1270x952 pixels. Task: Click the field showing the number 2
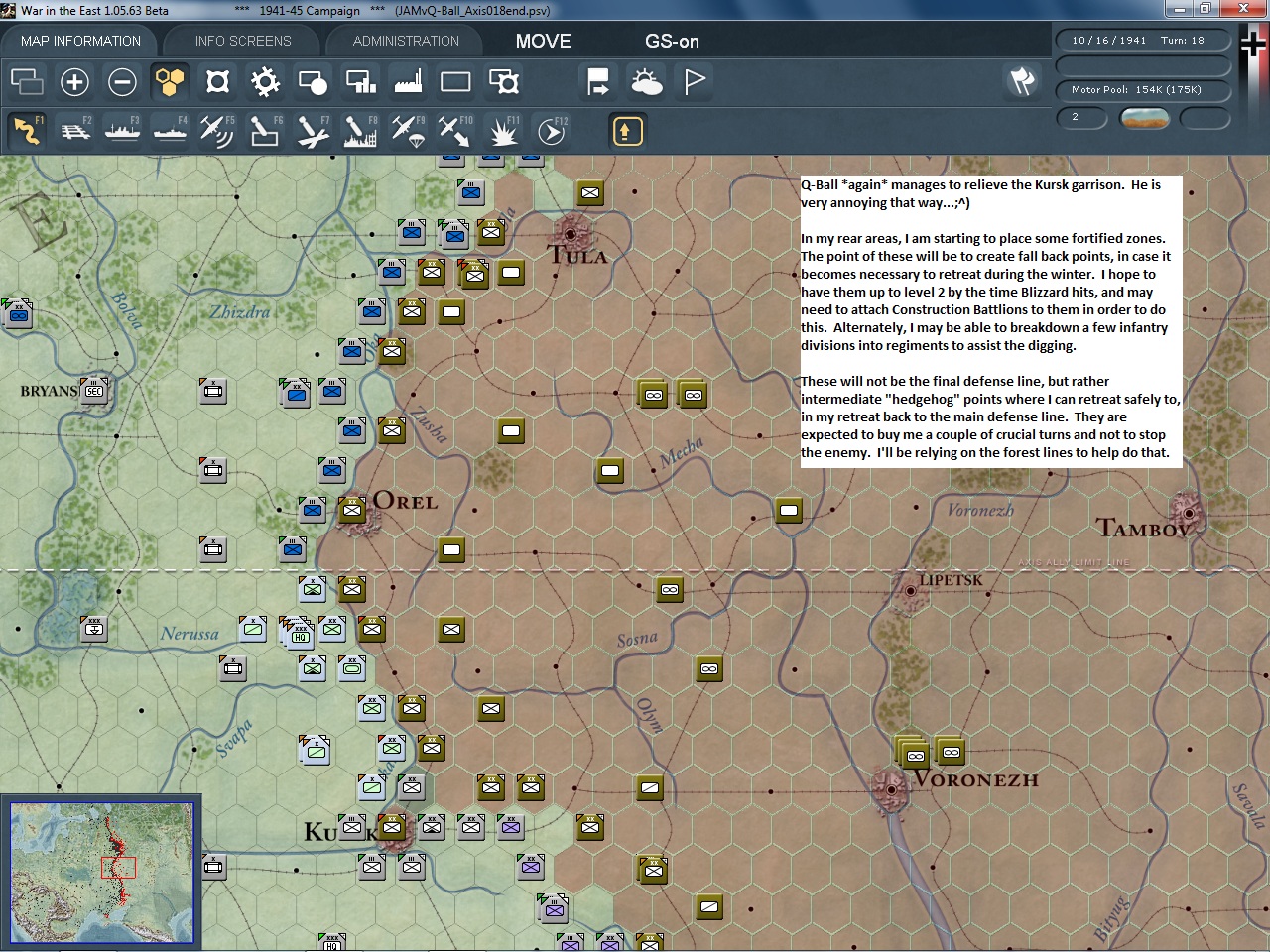[1083, 118]
